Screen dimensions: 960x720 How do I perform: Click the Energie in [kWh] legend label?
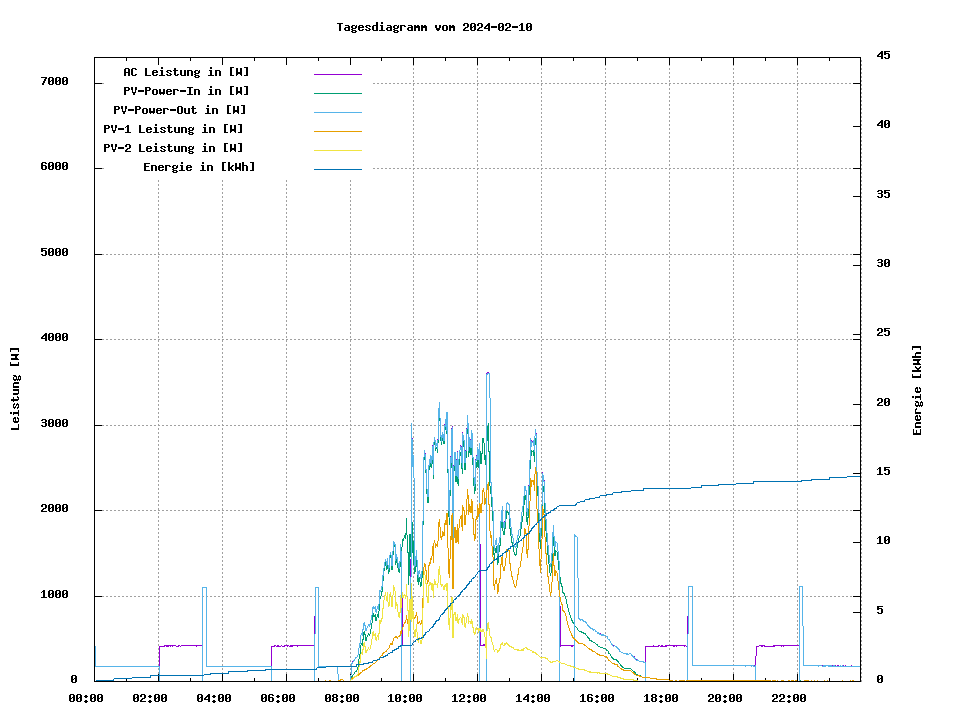click(199, 167)
